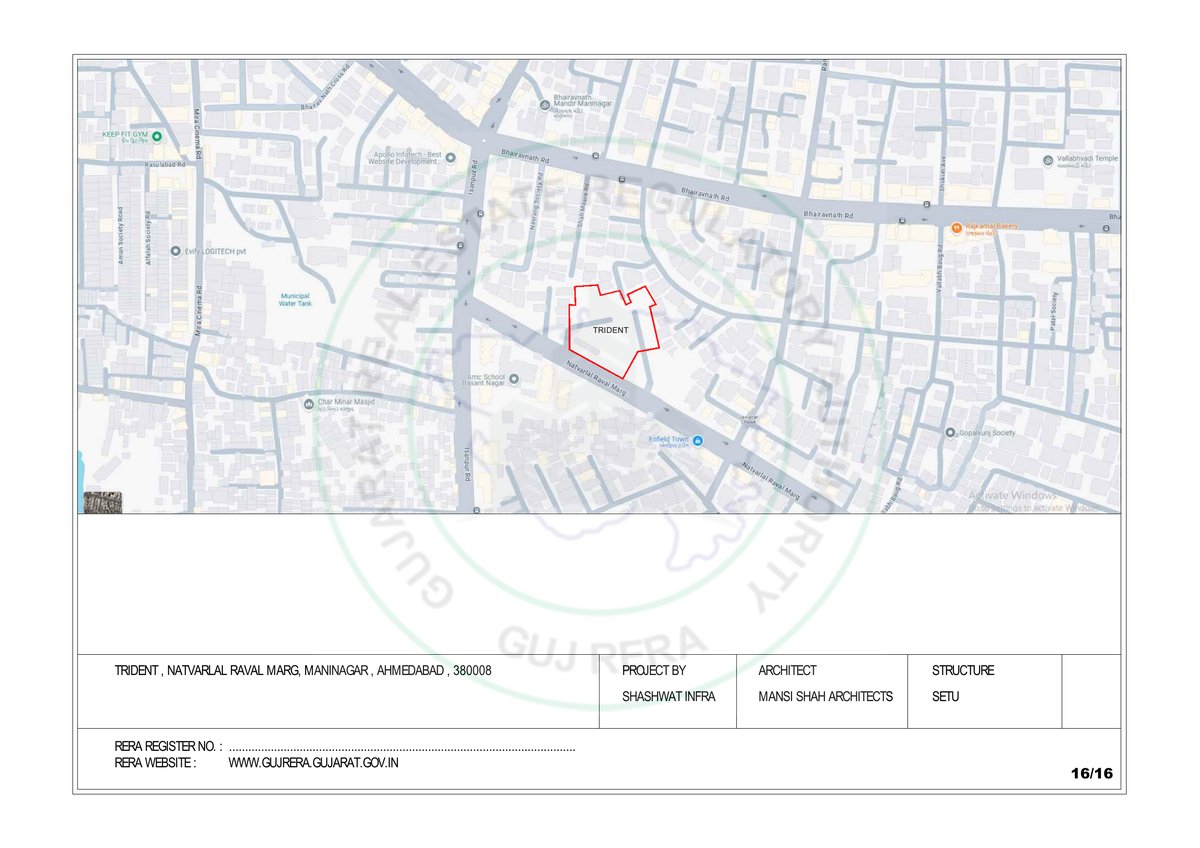Click the RERA Register No. dotted field
The height and width of the screenshot is (848, 1200).
click(402, 747)
